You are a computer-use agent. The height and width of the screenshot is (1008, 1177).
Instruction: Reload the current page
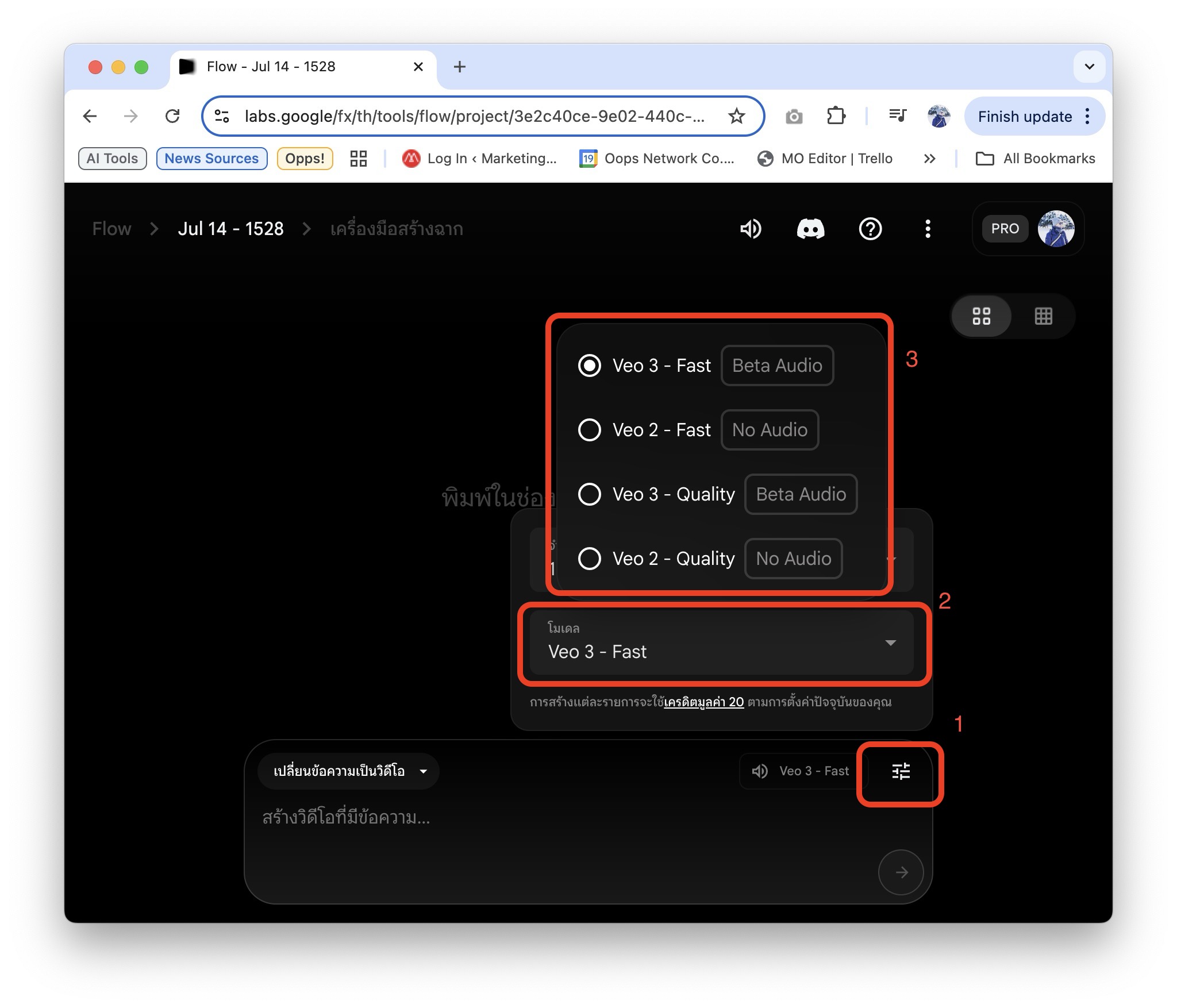[172, 117]
